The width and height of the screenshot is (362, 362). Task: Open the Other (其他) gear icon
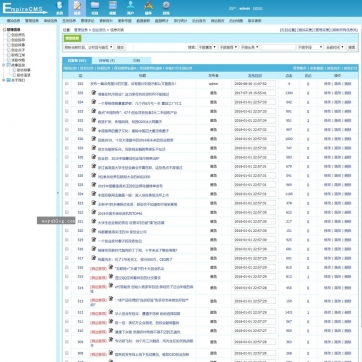tap(166, 8)
